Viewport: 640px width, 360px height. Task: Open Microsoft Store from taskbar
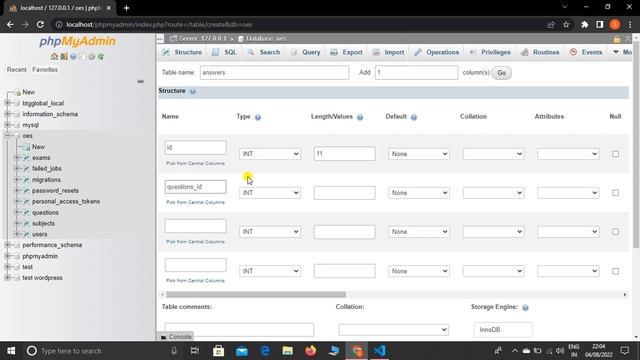click(x=219, y=351)
